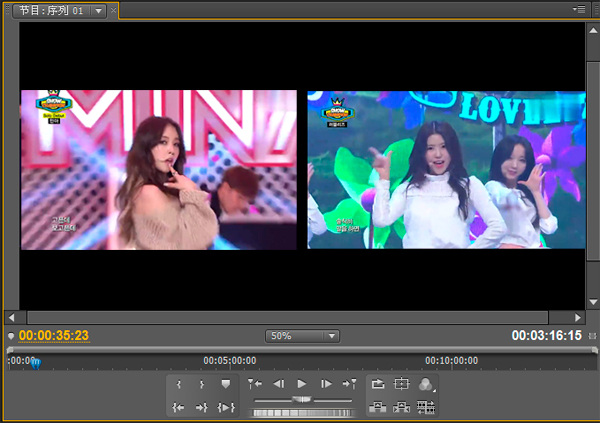Viewport: 600px width, 423px height.
Task: Click the duration text 00:03:16:15
Action: click(x=546, y=336)
